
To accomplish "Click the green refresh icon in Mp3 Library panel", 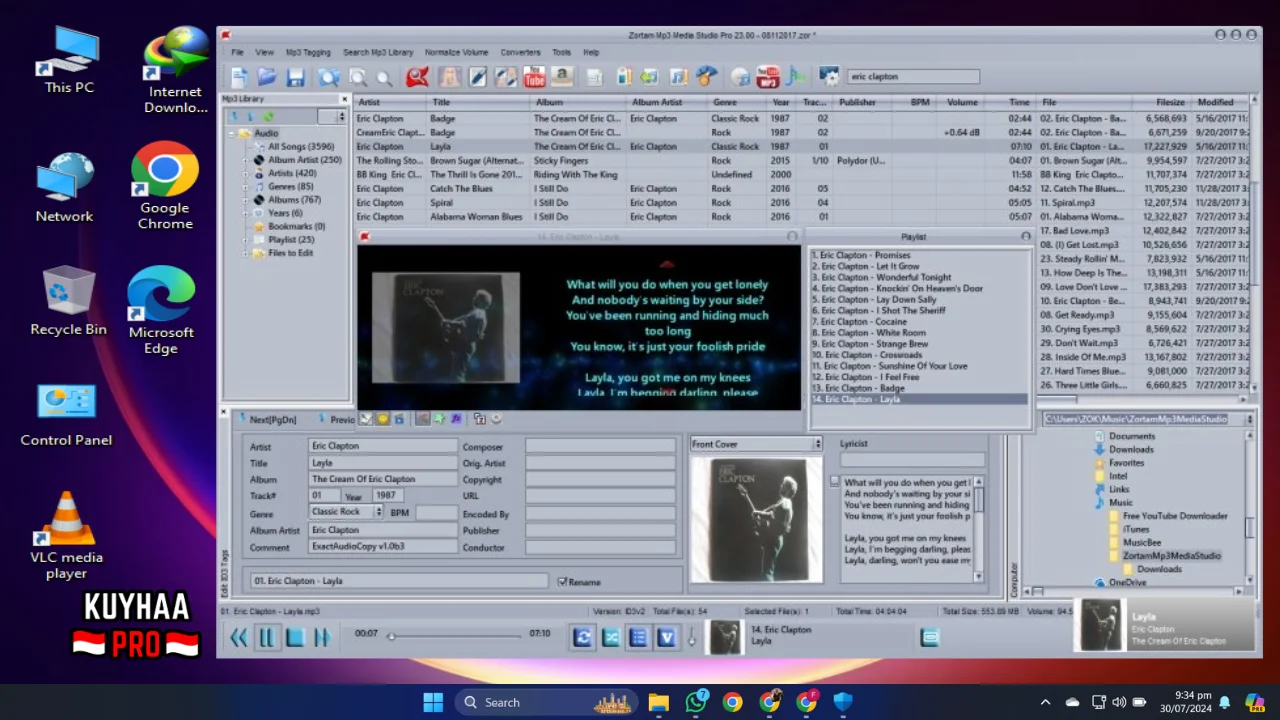I will click(x=268, y=117).
